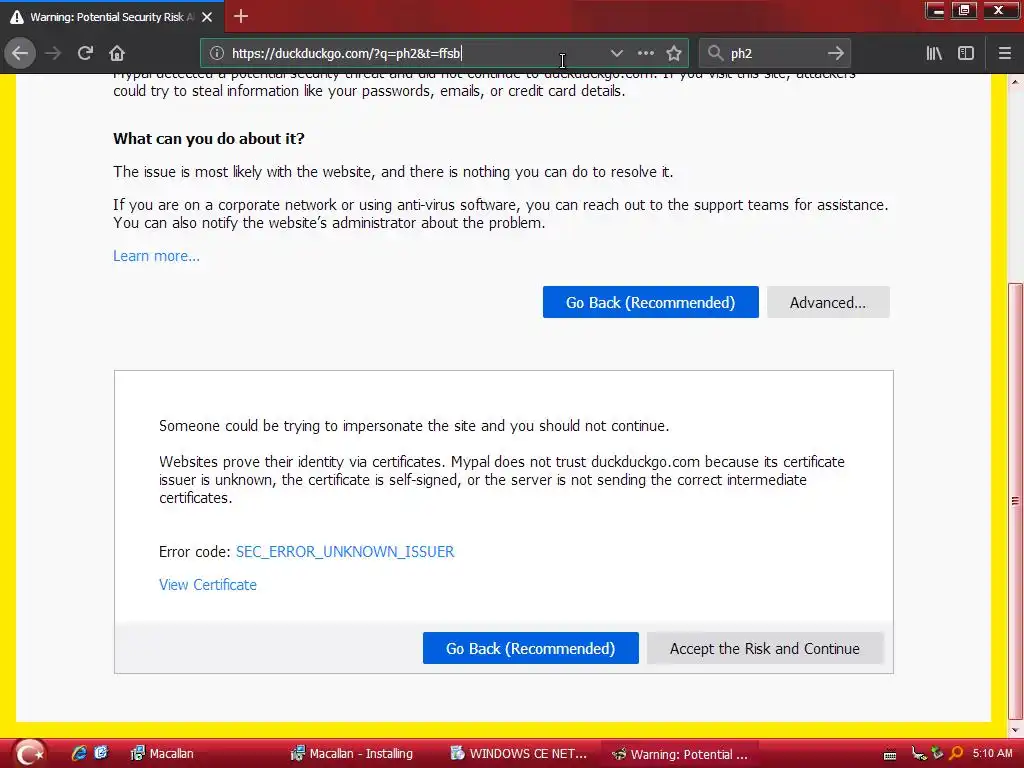The width and height of the screenshot is (1024, 768).
Task: Open page actions three-dots menu
Action: click(x=645, y=53)
